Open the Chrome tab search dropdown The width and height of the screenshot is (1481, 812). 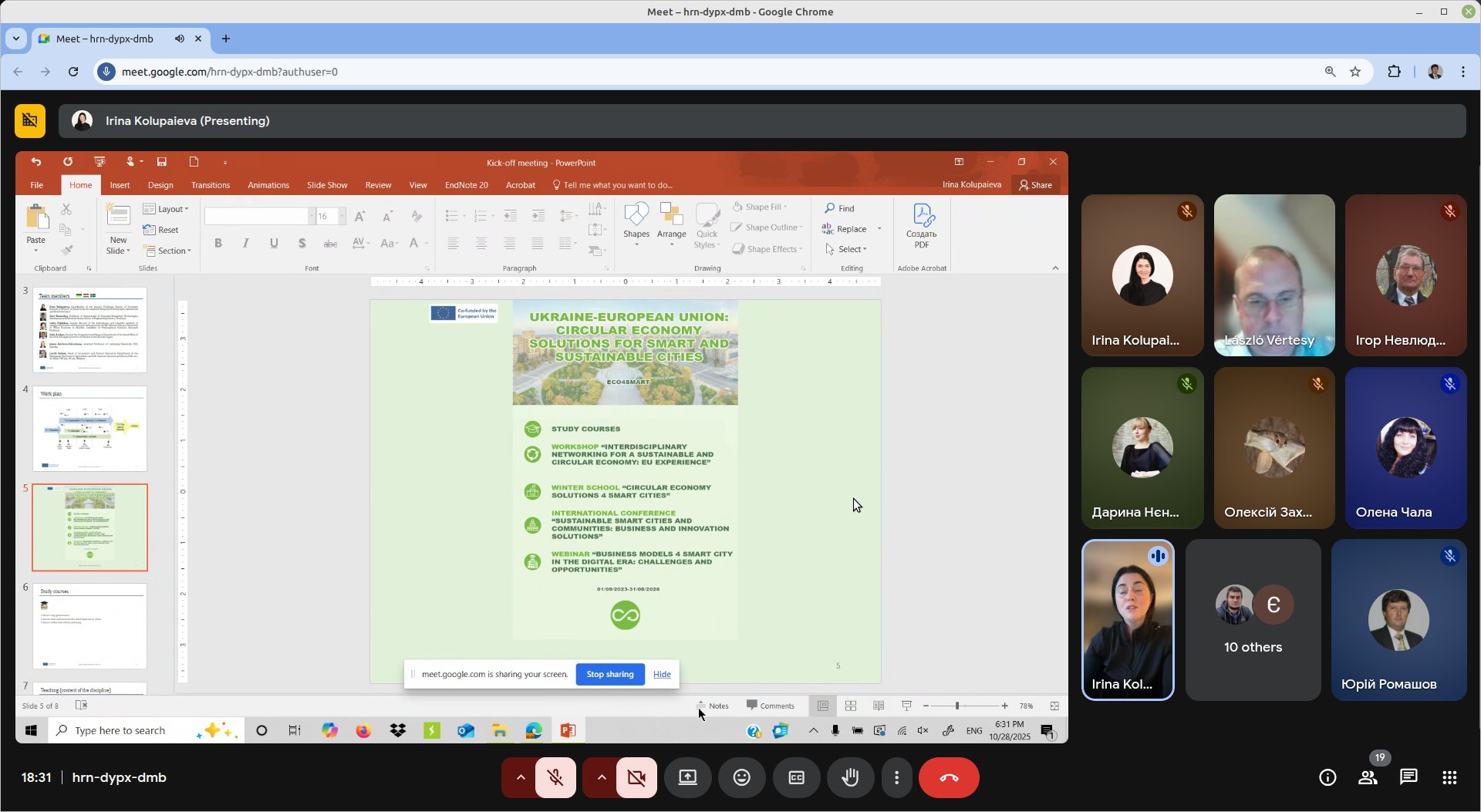click(16, 39)
